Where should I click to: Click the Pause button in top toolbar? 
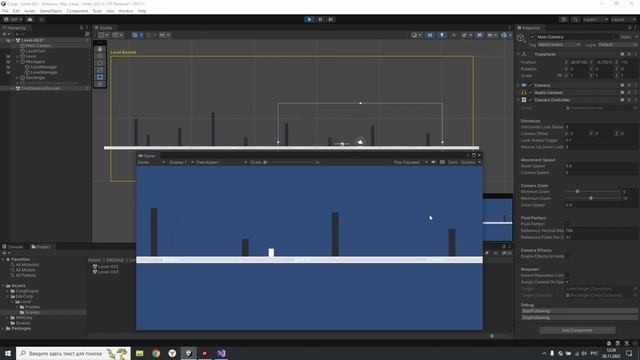[x=320, y=19]
